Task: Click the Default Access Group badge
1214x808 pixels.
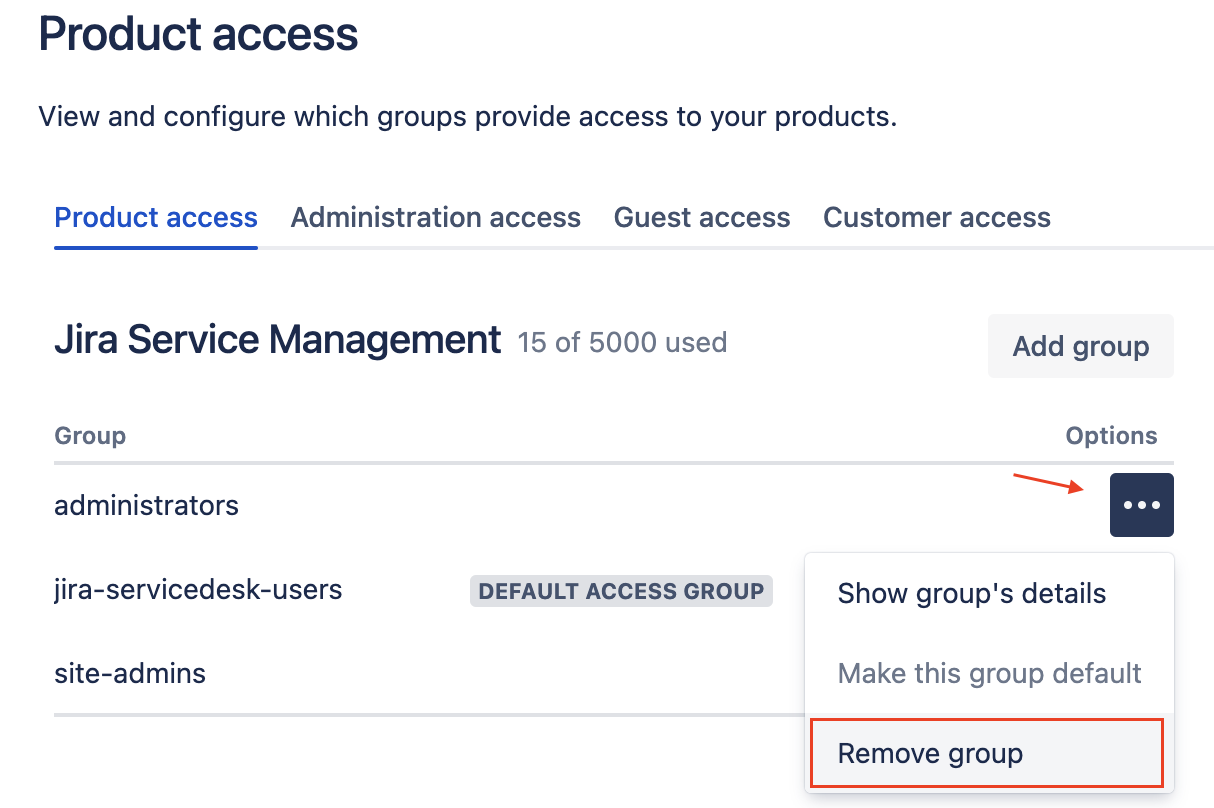Action: (x=621, y=591)
